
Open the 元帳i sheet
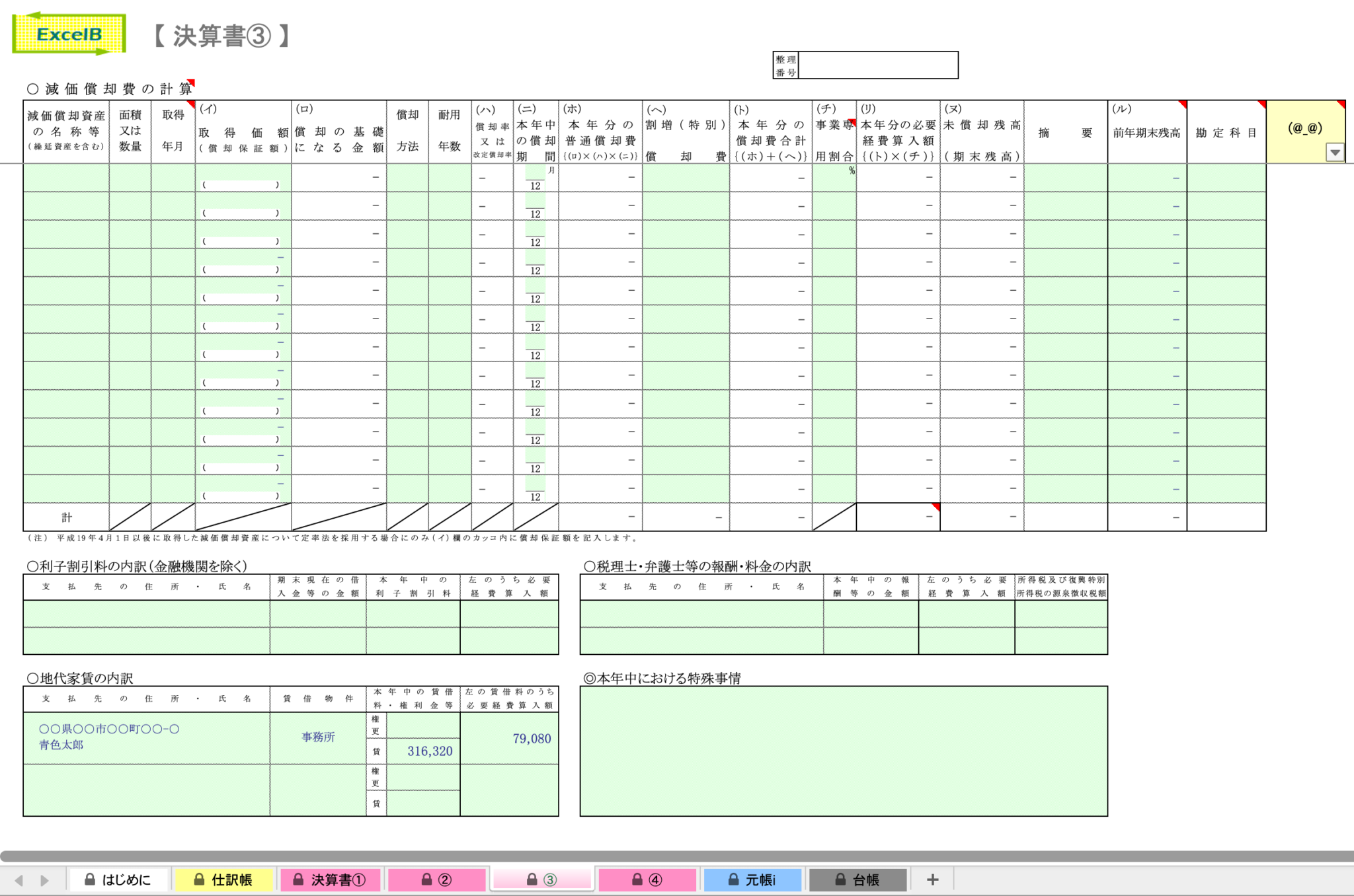752,879
